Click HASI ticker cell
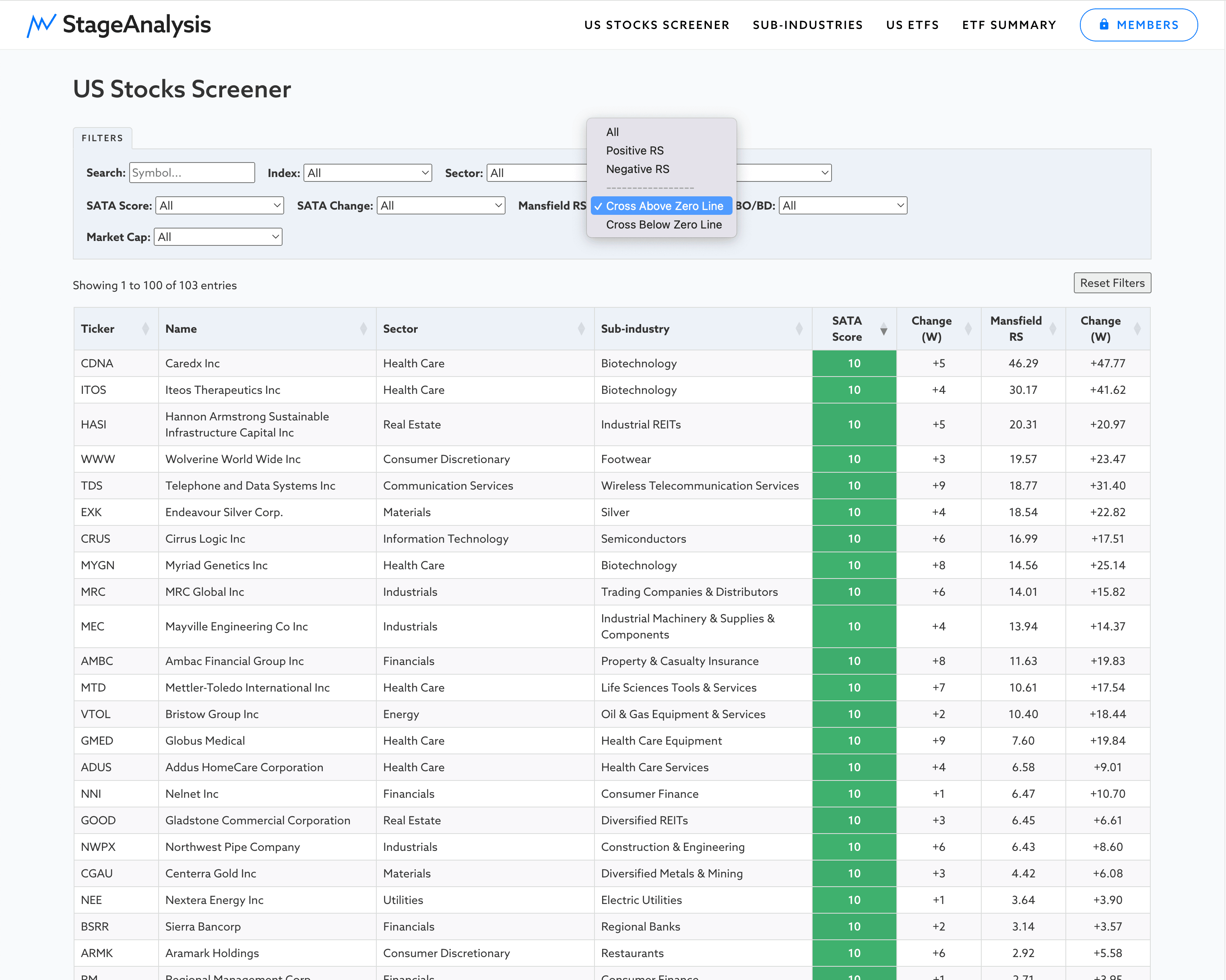 pos(116,425)
